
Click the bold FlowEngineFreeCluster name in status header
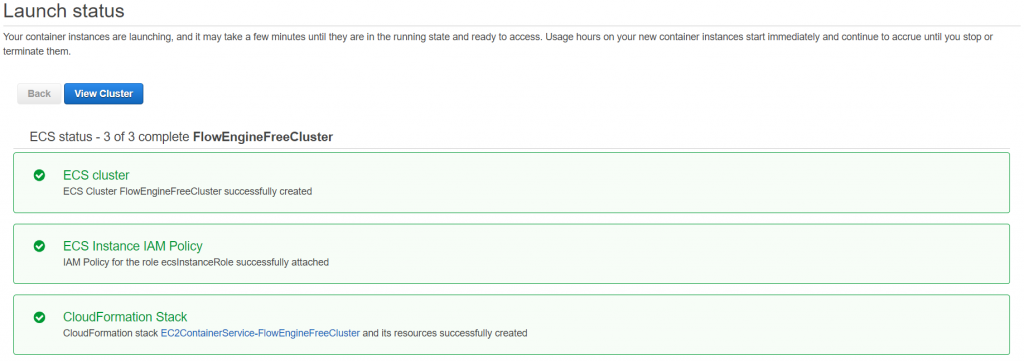tap(263, 137)
